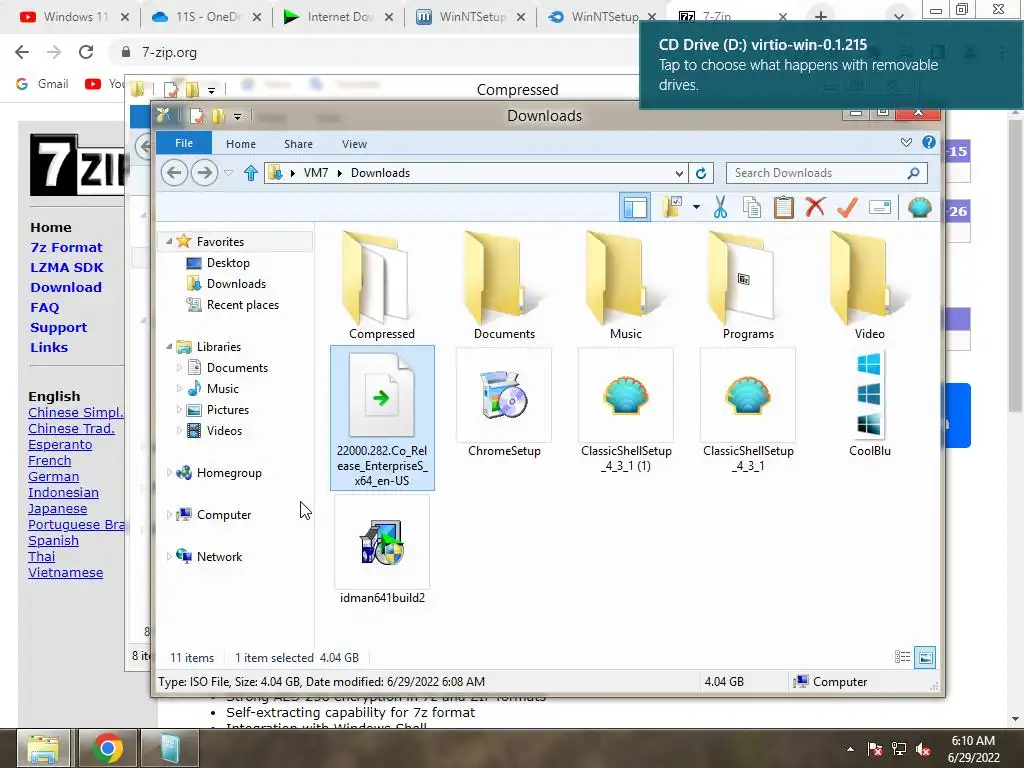Collapse the Libraries tree group
Image resolution: width=1024 pixels, height=768 pixels.
point(169,347)
